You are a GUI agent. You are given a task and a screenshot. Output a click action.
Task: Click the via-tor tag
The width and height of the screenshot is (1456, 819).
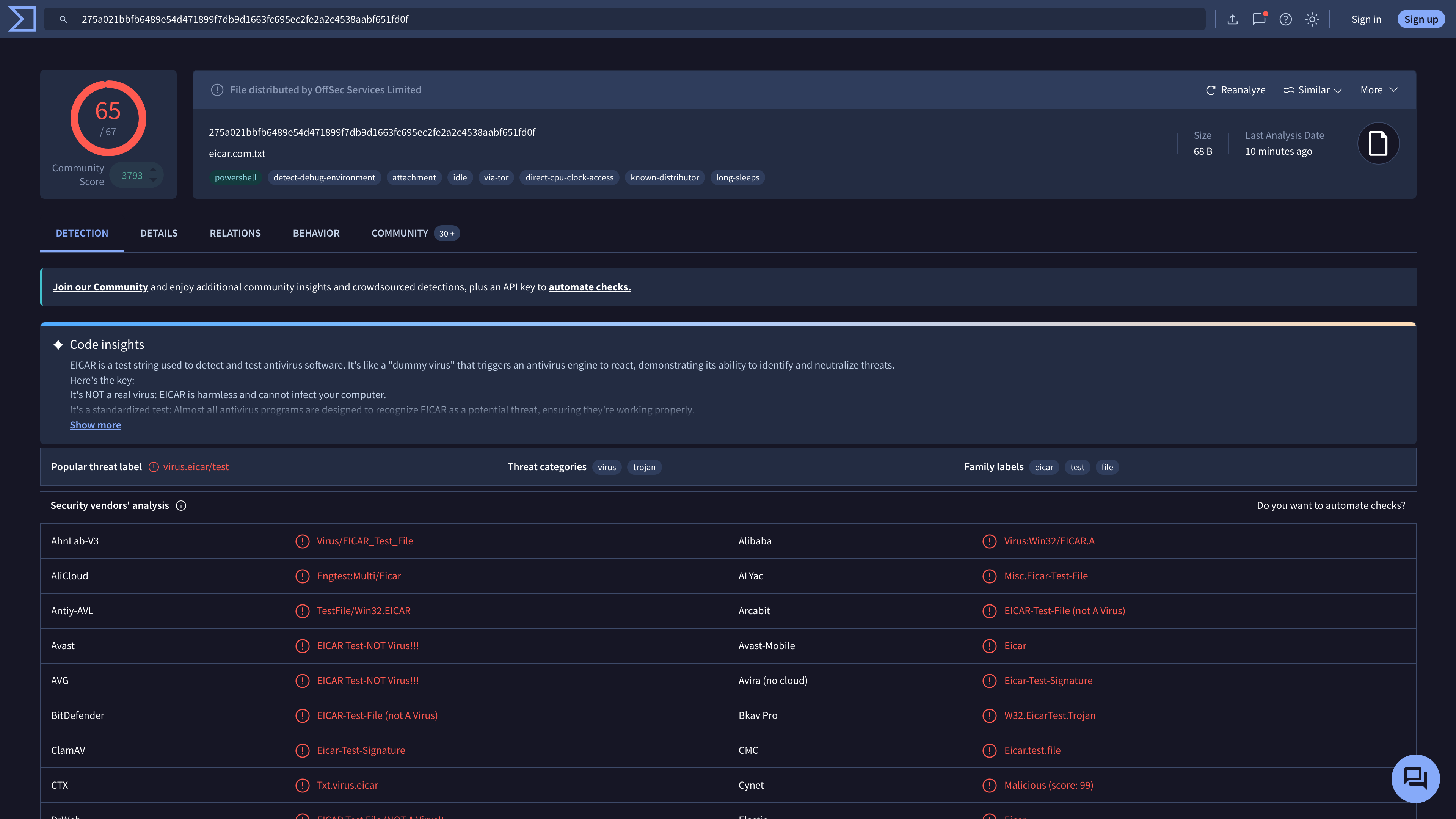click(x=496, y=177)
